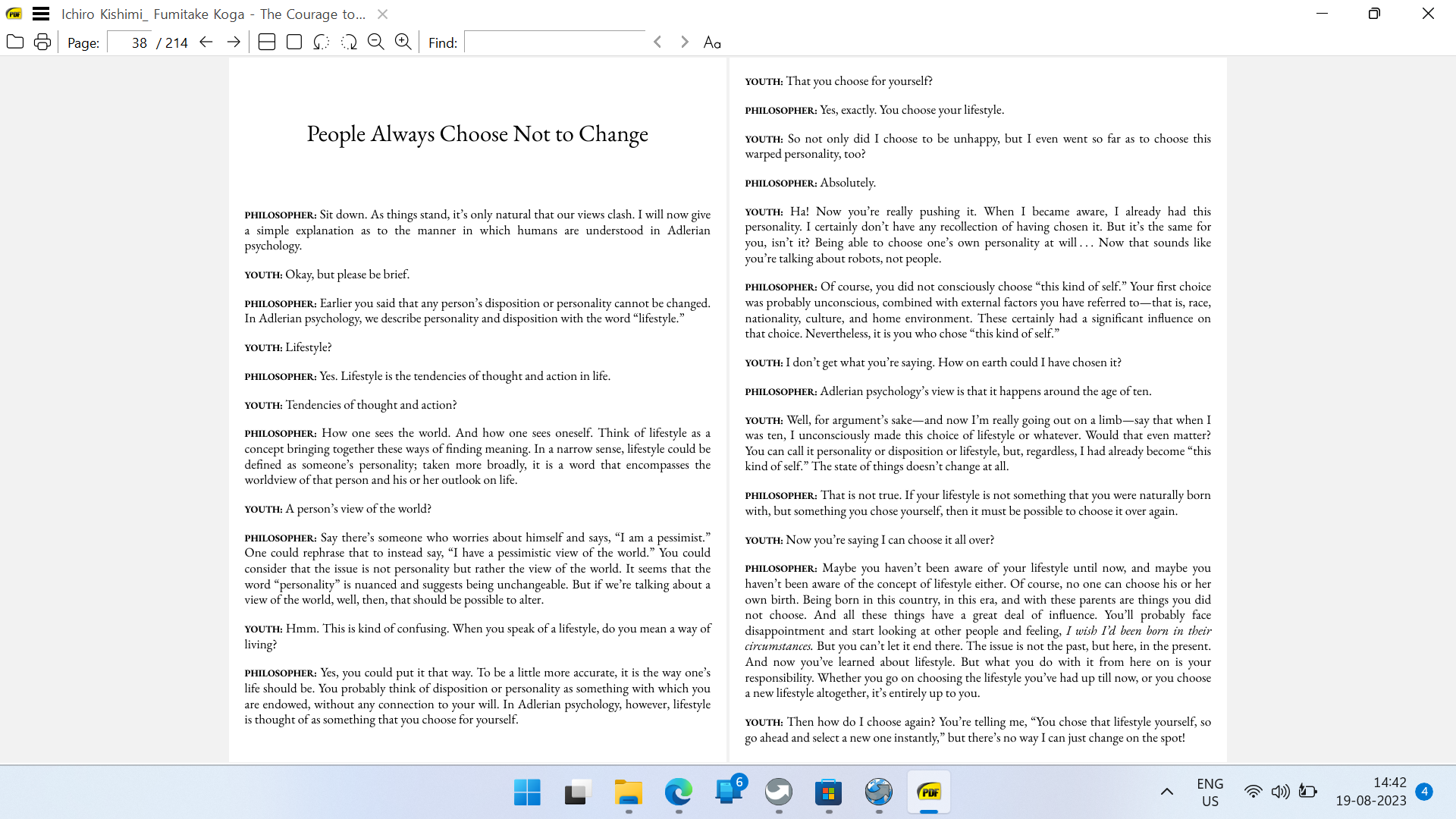Toggle two-page layout view

[x=266, y=42]
